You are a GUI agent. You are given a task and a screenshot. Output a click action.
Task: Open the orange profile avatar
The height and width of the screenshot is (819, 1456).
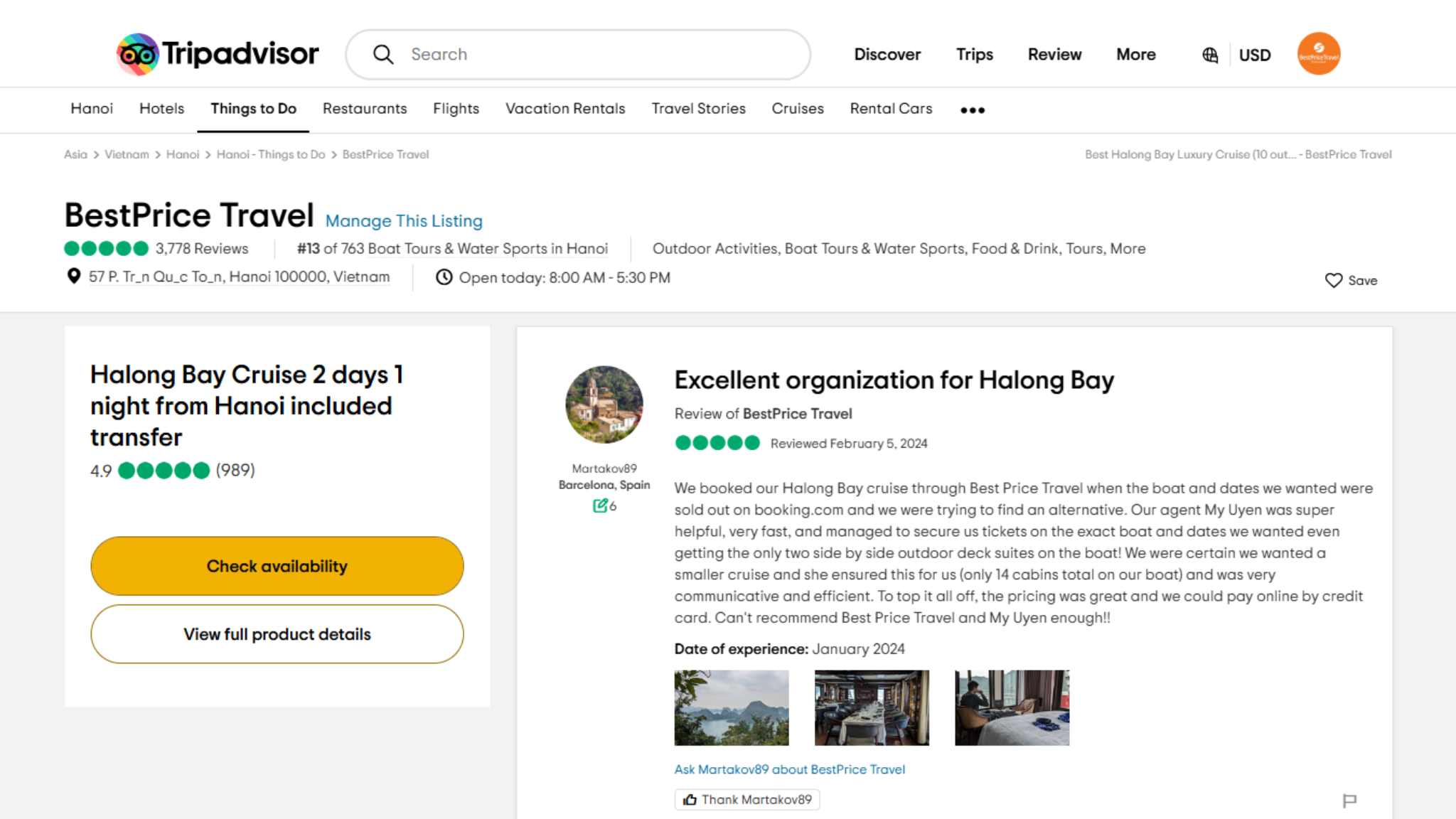click(1318, 54)
